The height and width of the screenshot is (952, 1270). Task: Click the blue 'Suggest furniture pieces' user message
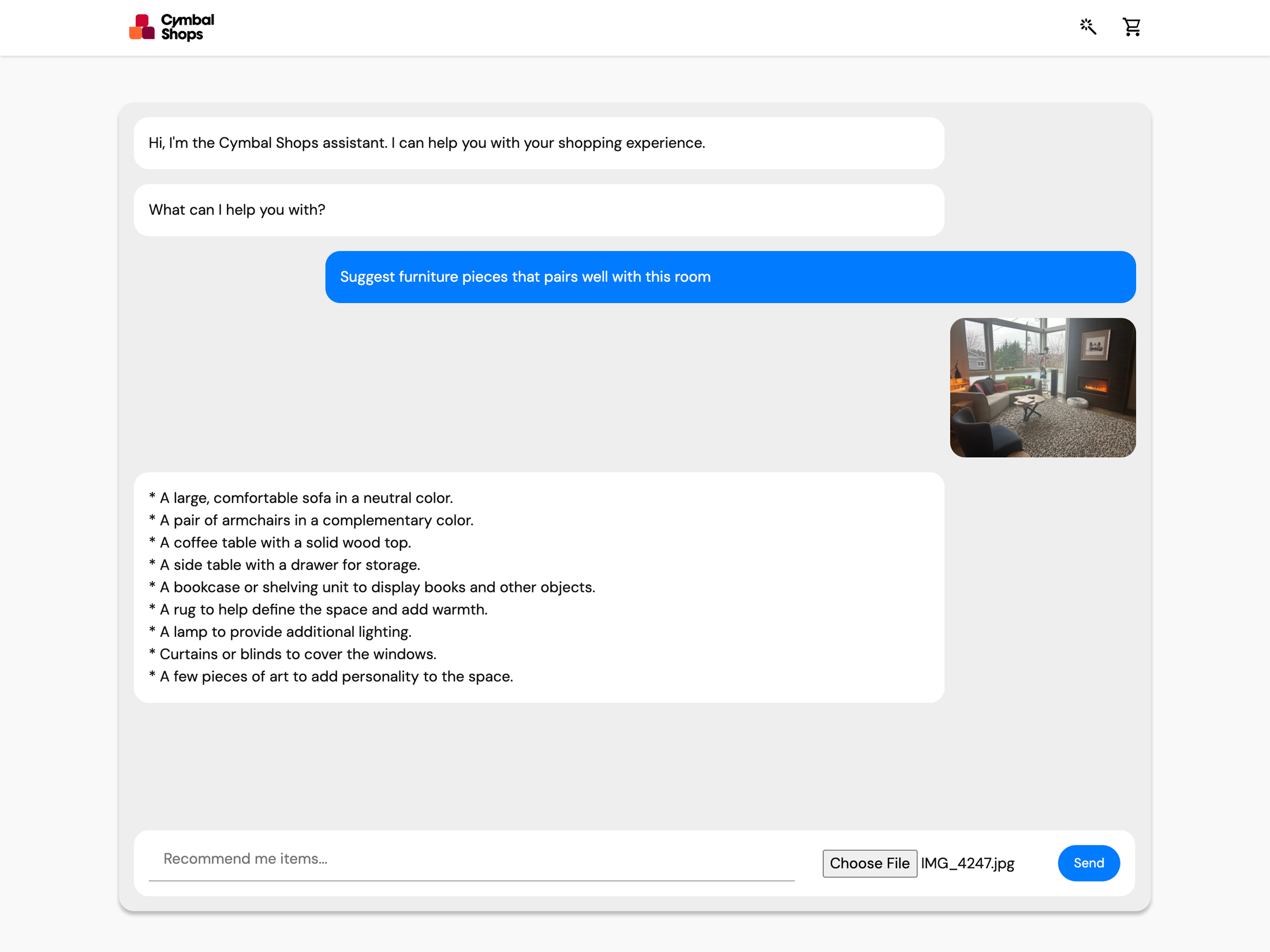525,277
